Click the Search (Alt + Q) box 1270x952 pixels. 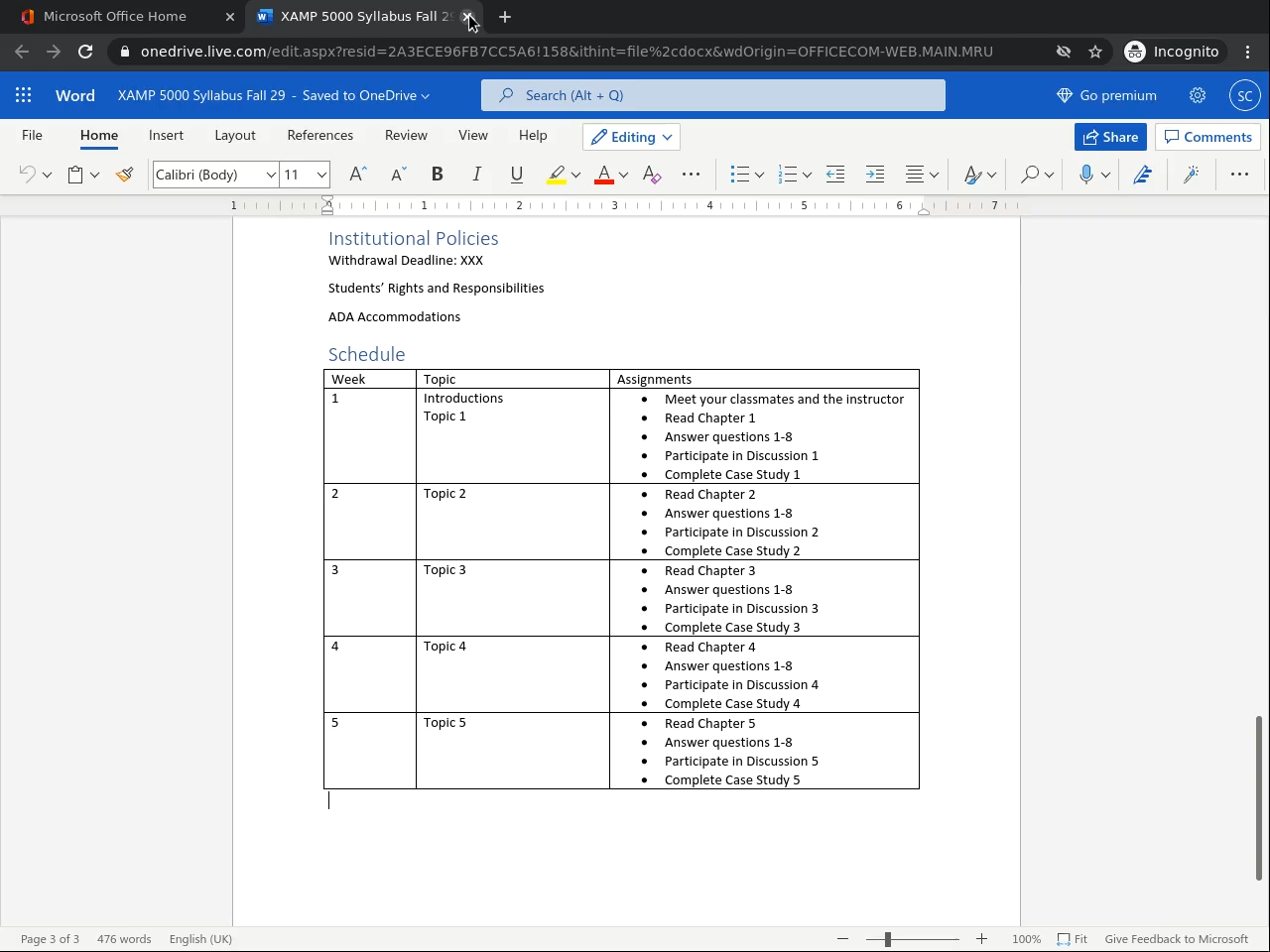click(x=712, y=95)
